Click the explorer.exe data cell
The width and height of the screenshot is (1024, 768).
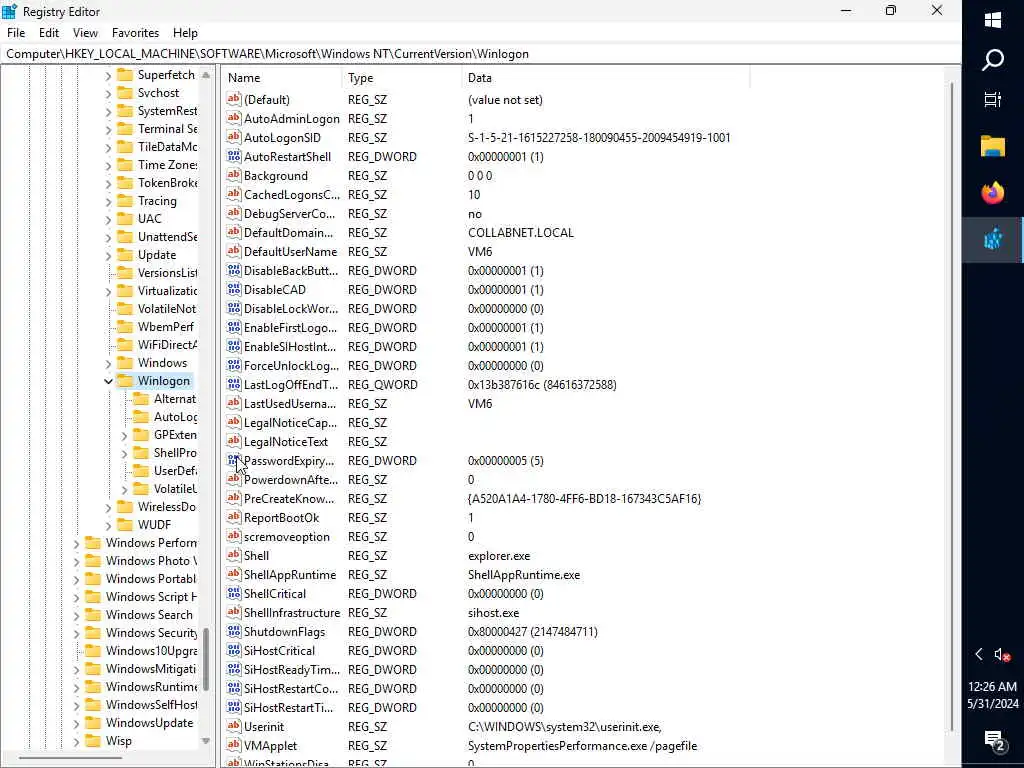coord(499,555)
